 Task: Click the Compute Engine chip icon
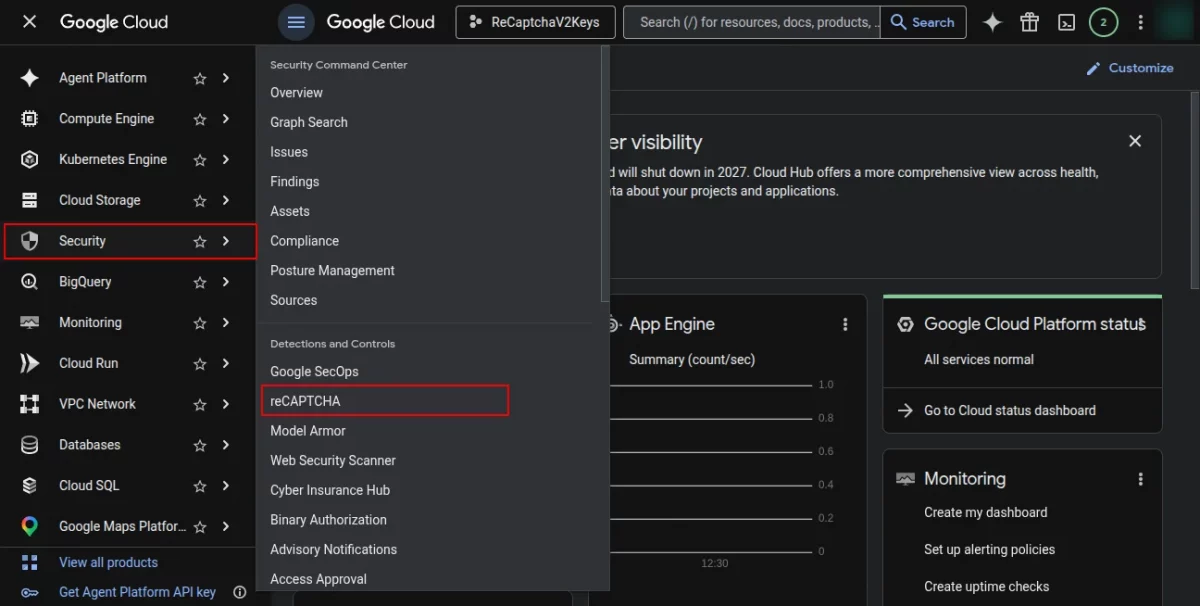29,119
